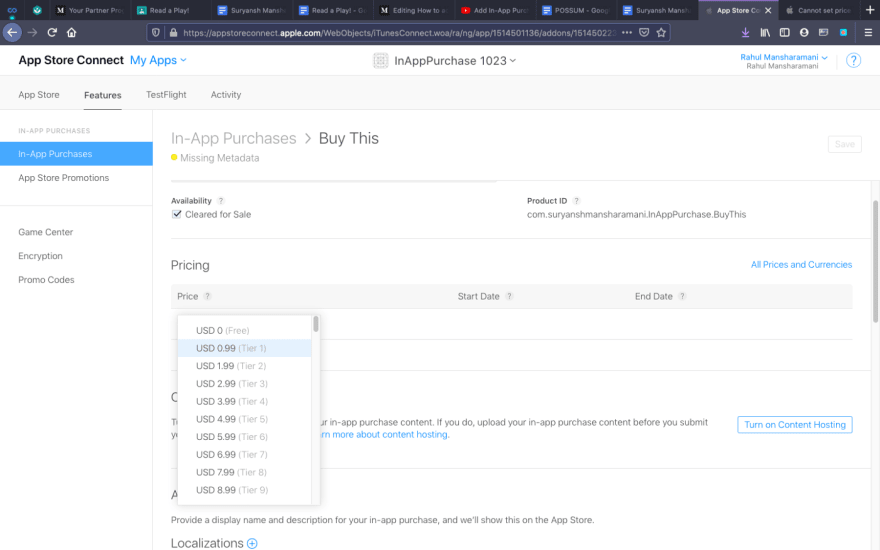Click the Save button
This screenshot has width=880, height=550.
click(x=845, y=144)
